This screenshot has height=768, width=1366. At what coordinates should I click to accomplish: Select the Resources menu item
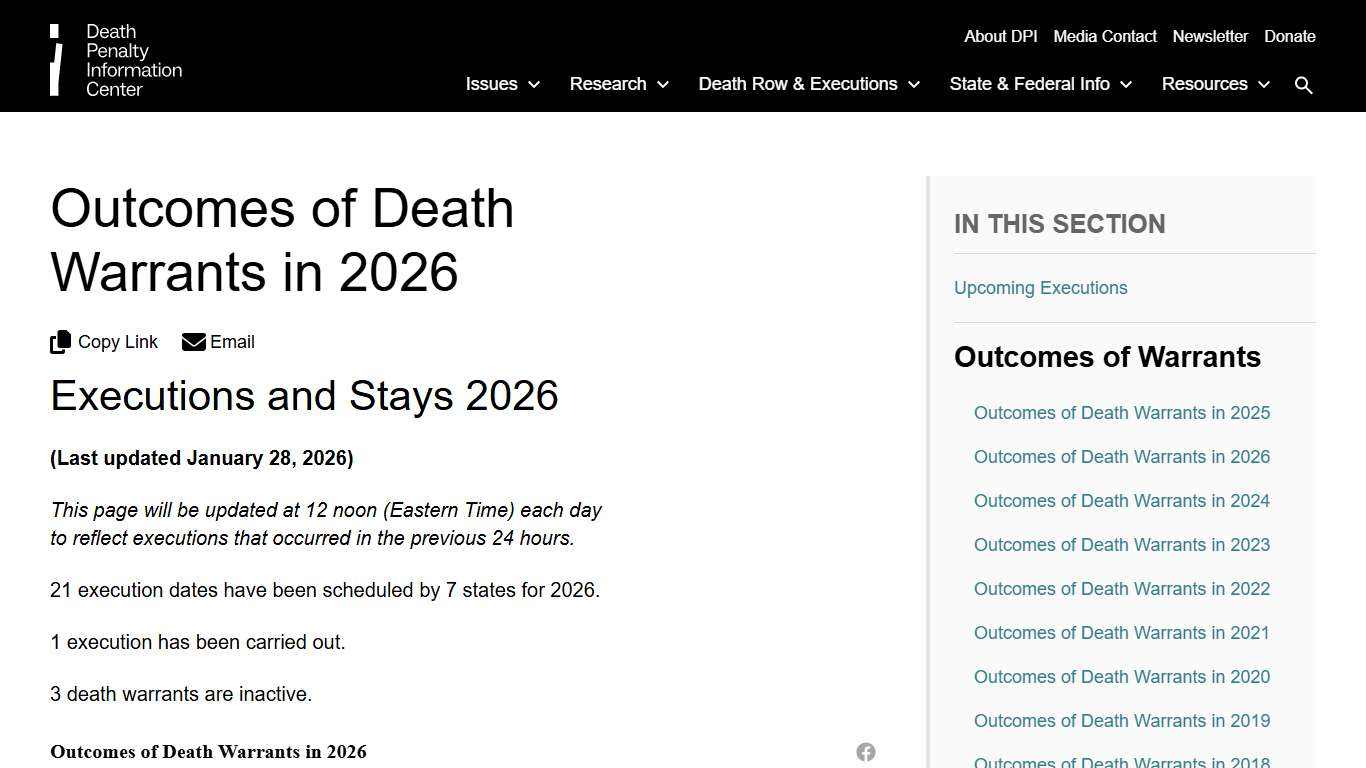pyautogui.click(x=1204, y=85)
